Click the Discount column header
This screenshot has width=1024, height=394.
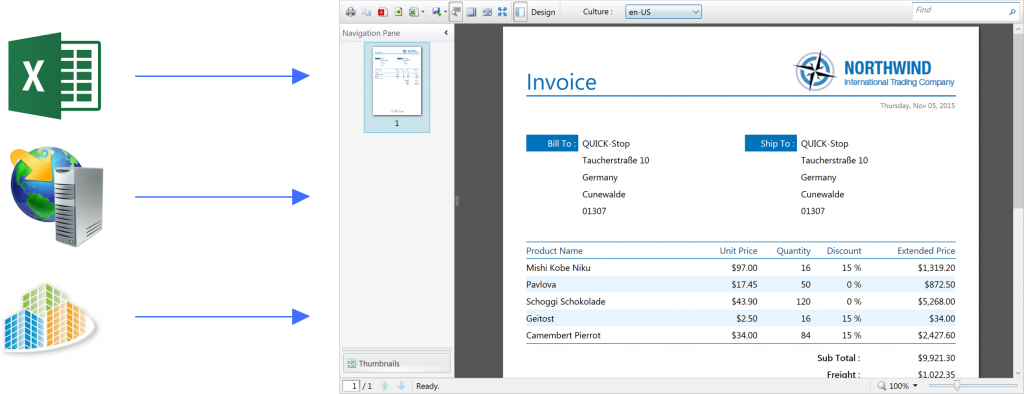point(844,251)
